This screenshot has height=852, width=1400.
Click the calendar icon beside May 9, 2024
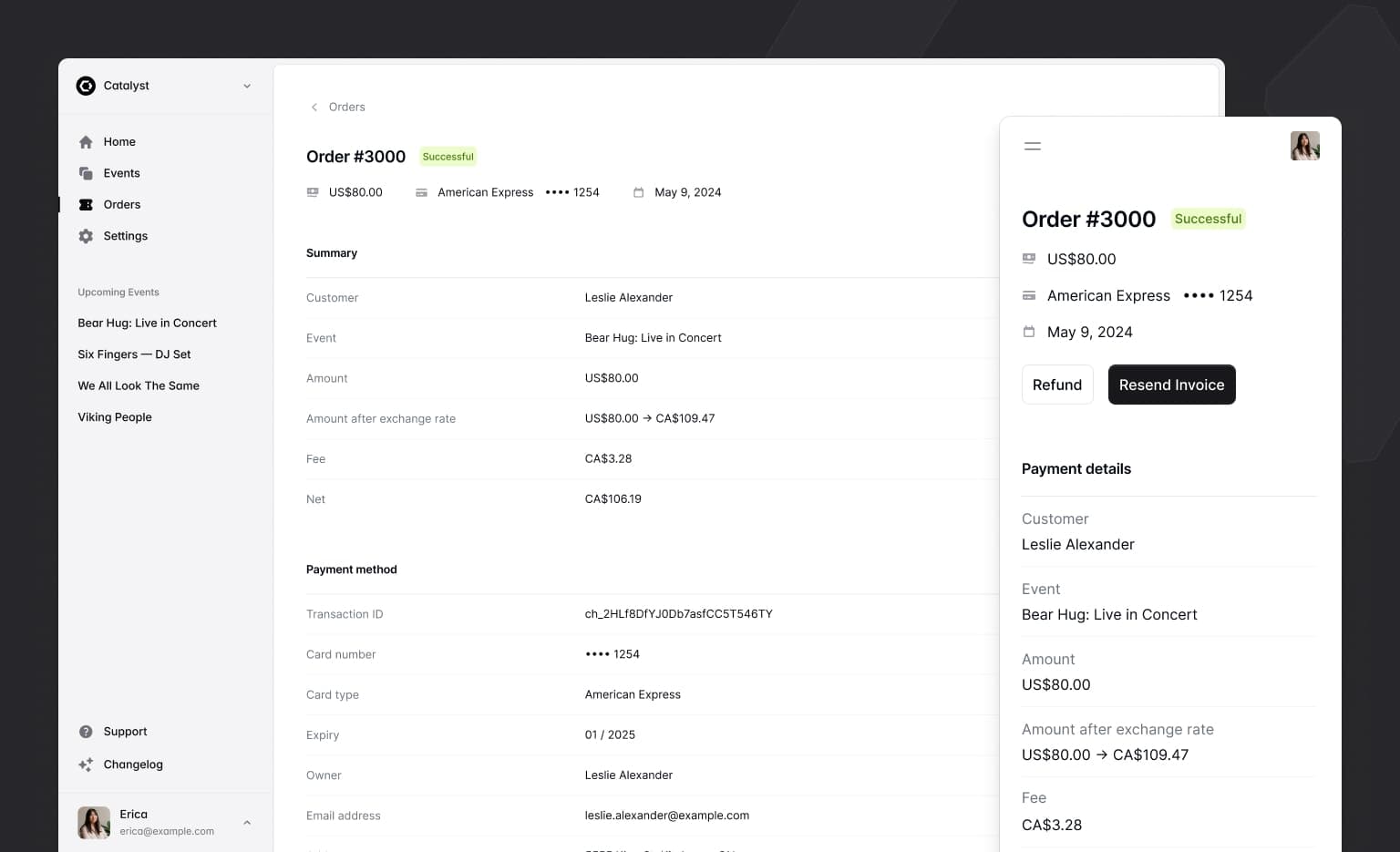(638, 192)
